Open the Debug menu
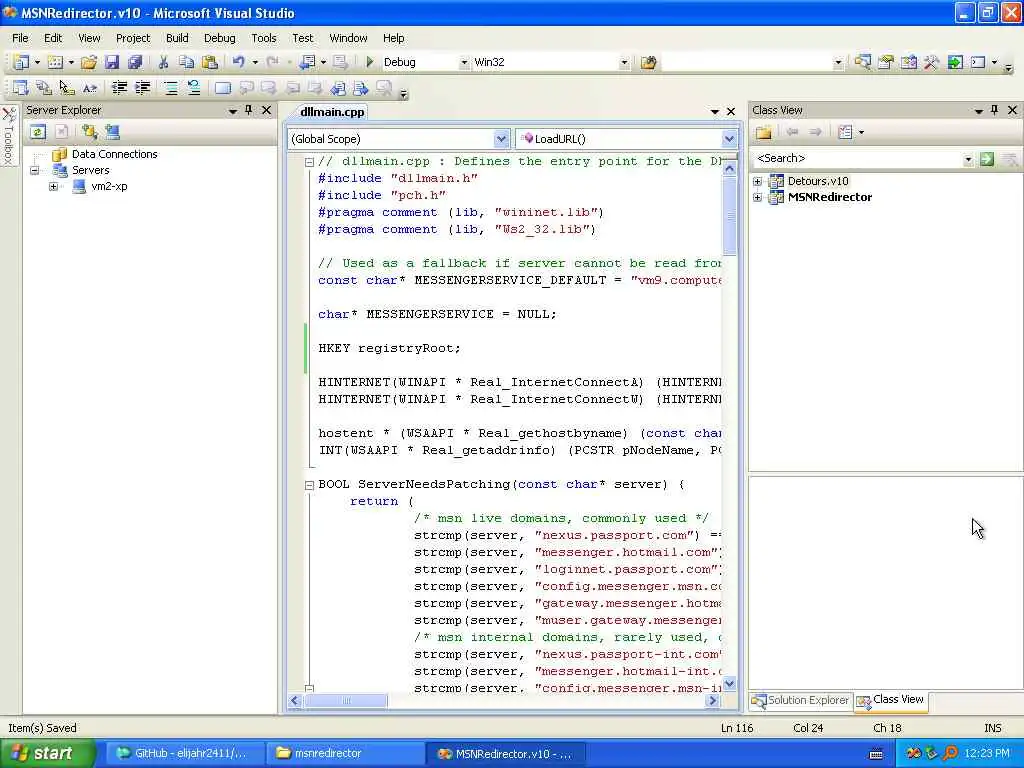Image resolution: width=1024 pixels, height=768 pixels. pyautogui.click(x=219, y=38)
